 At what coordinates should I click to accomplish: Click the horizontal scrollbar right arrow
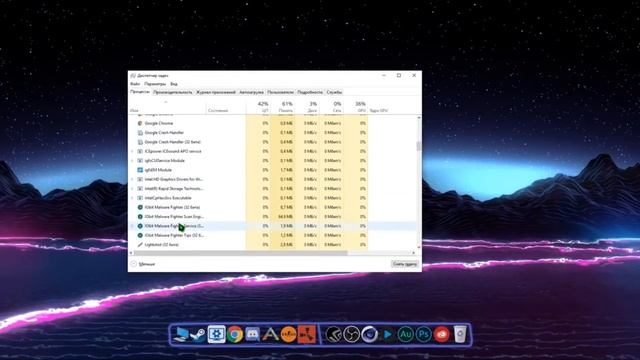[413, 253]
